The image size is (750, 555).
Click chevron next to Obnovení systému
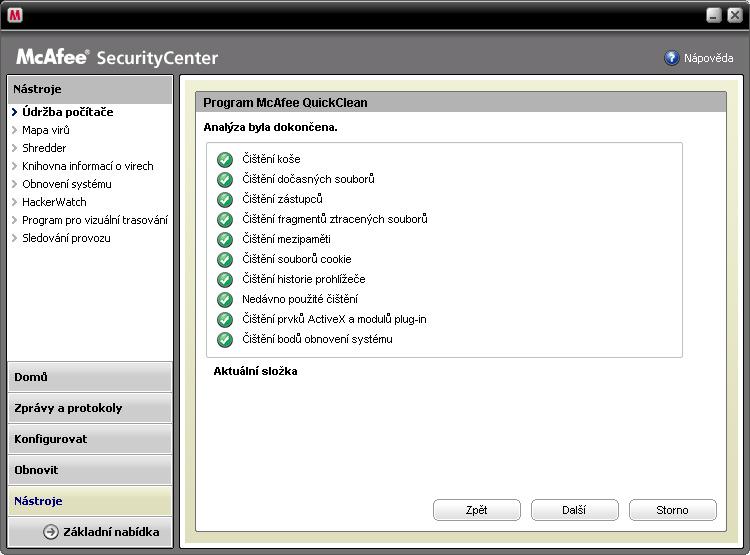pos(14,184)
